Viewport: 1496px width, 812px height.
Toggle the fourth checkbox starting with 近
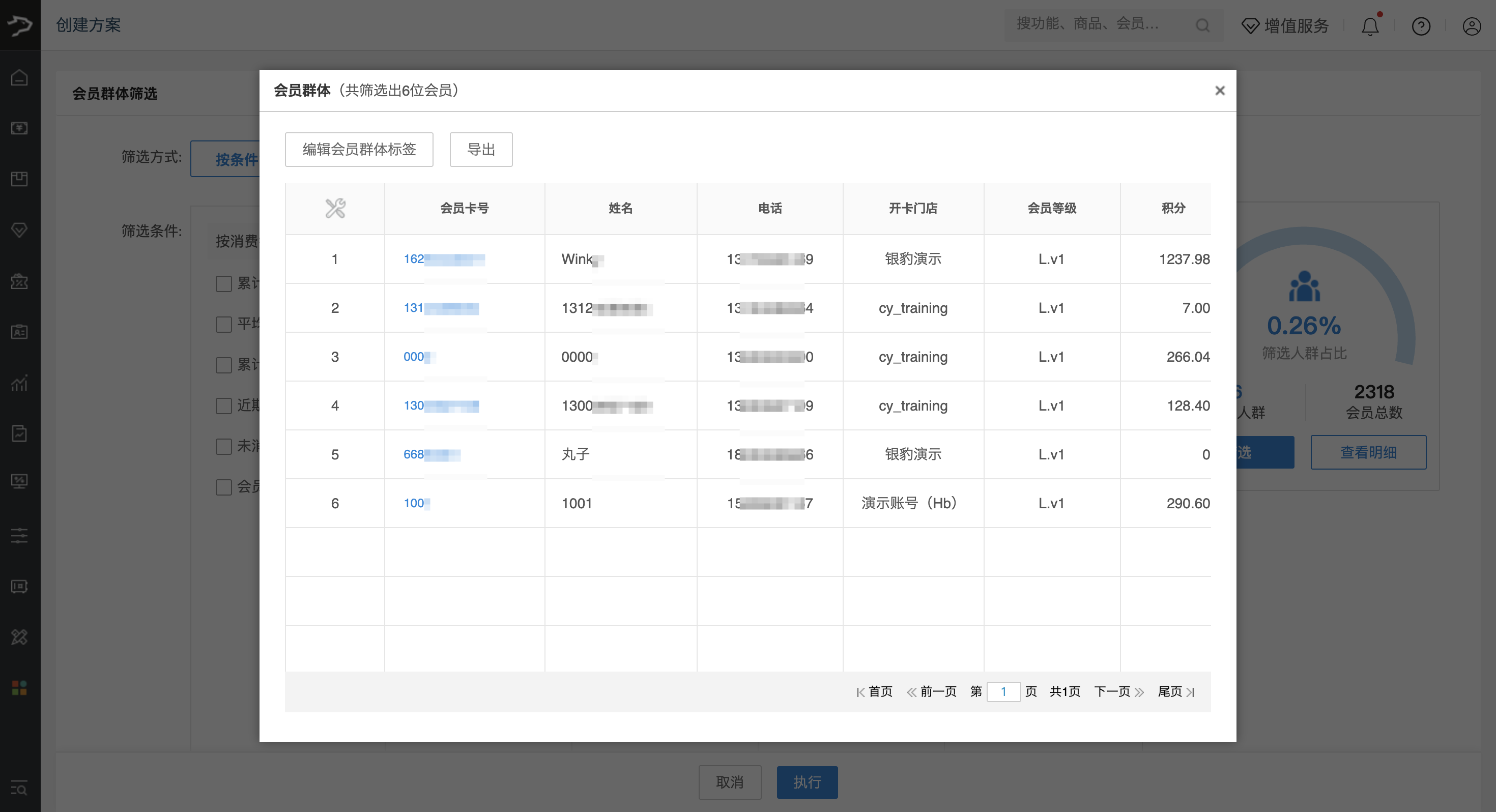223,405
